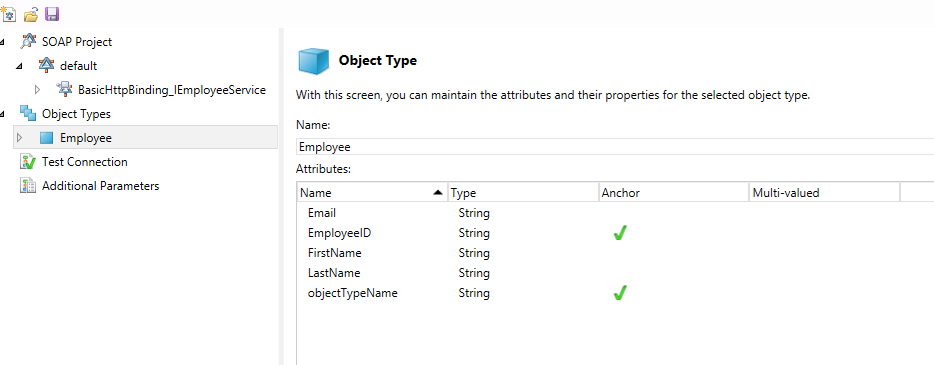Screen dimensions: 934x365
Task: Sort attributes by Type column header
Action: [x=523, y=192]
